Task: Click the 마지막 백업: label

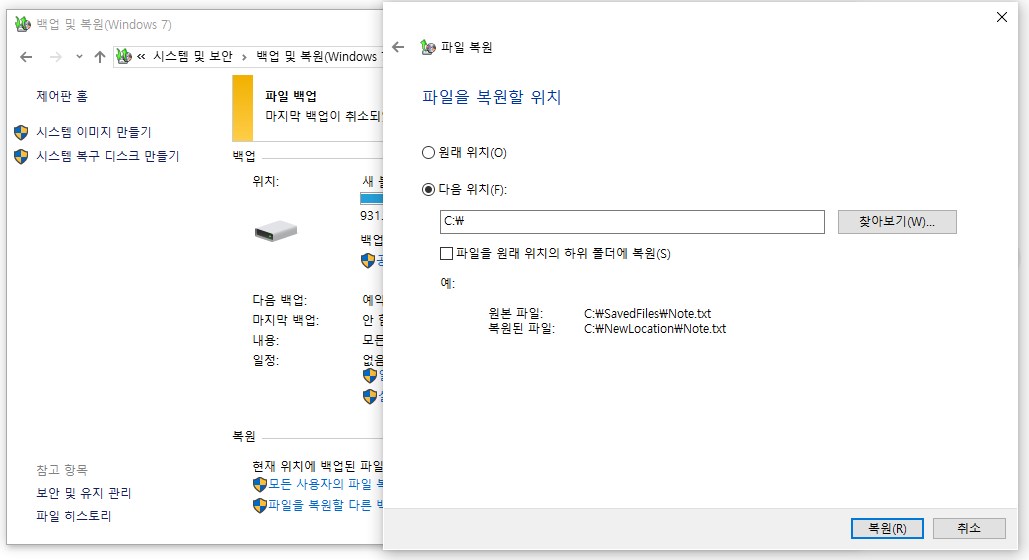Action: (285, 320)
